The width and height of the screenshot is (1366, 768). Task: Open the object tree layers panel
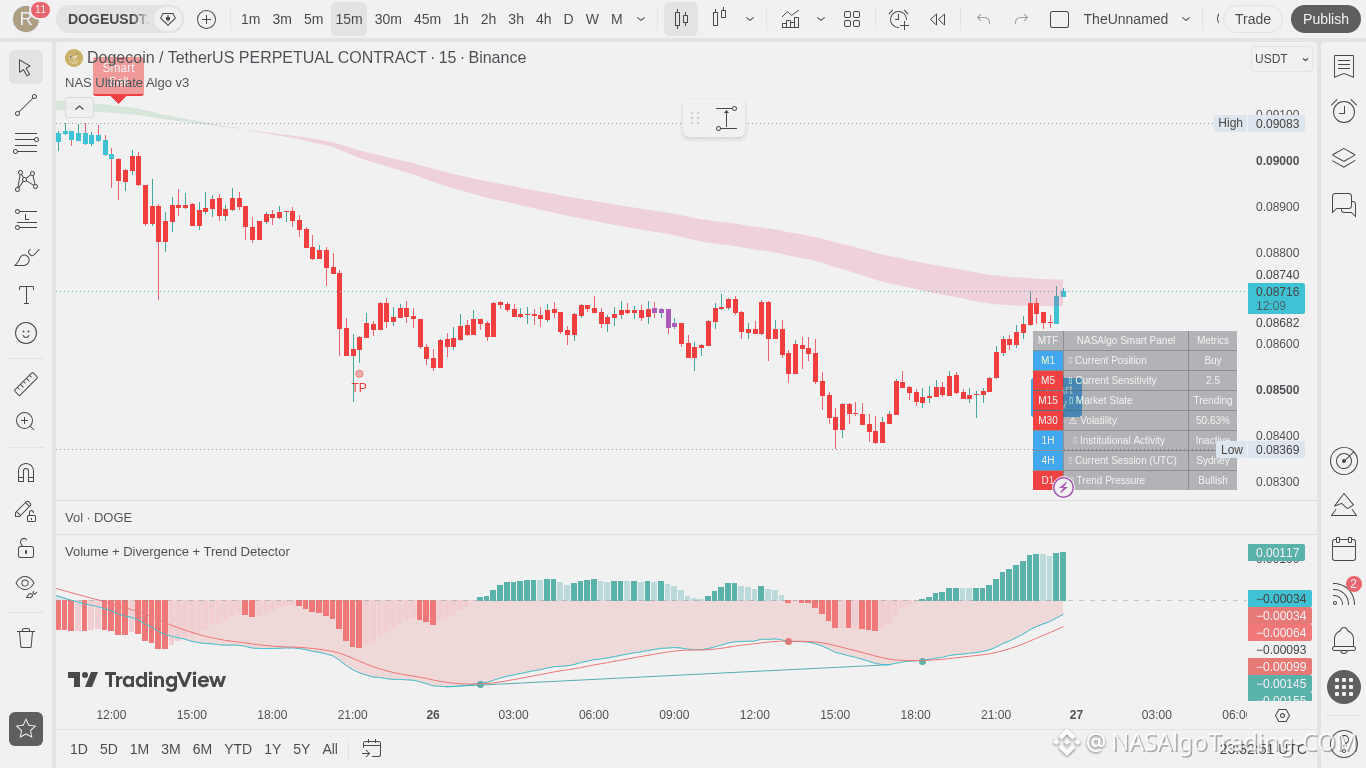point(1343,158)
